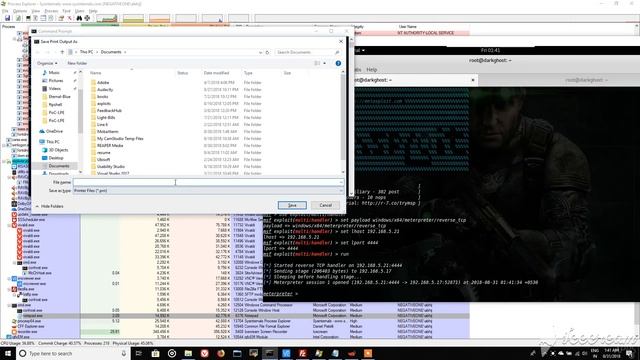The height and width of the screenshot is (360, 640).
Task: Open the Process menu in Process Explorer
Action: 51,11
